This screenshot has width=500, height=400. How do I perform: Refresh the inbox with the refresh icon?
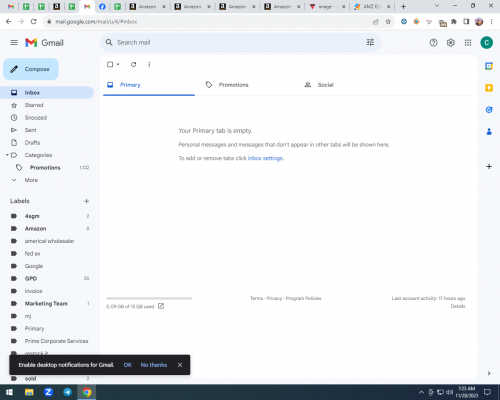(133, 64)
